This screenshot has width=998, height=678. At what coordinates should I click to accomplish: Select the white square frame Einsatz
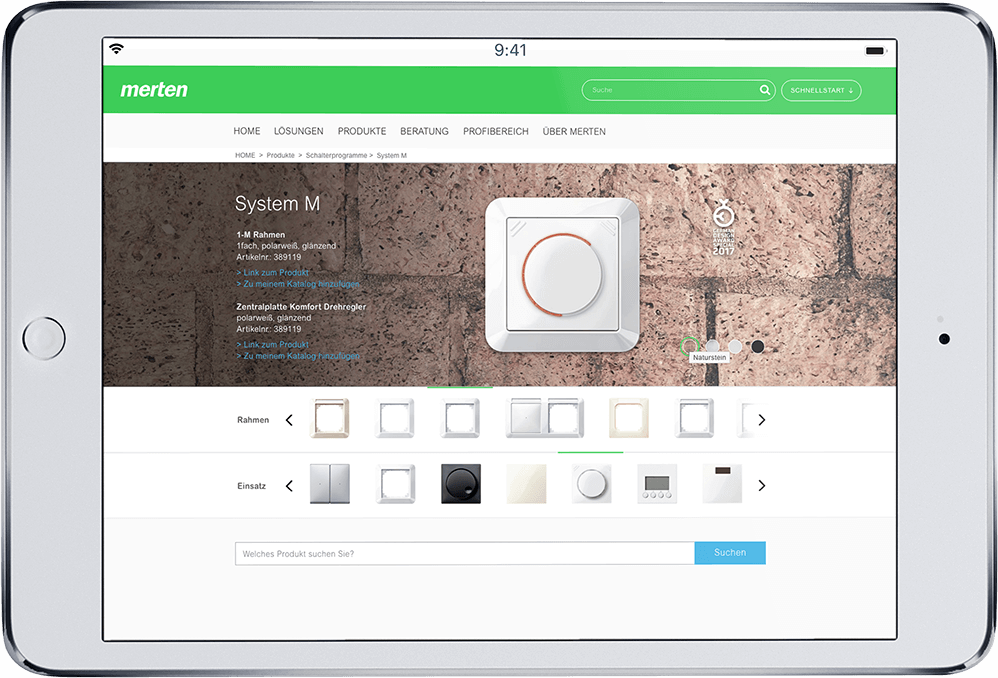point(395,484)
